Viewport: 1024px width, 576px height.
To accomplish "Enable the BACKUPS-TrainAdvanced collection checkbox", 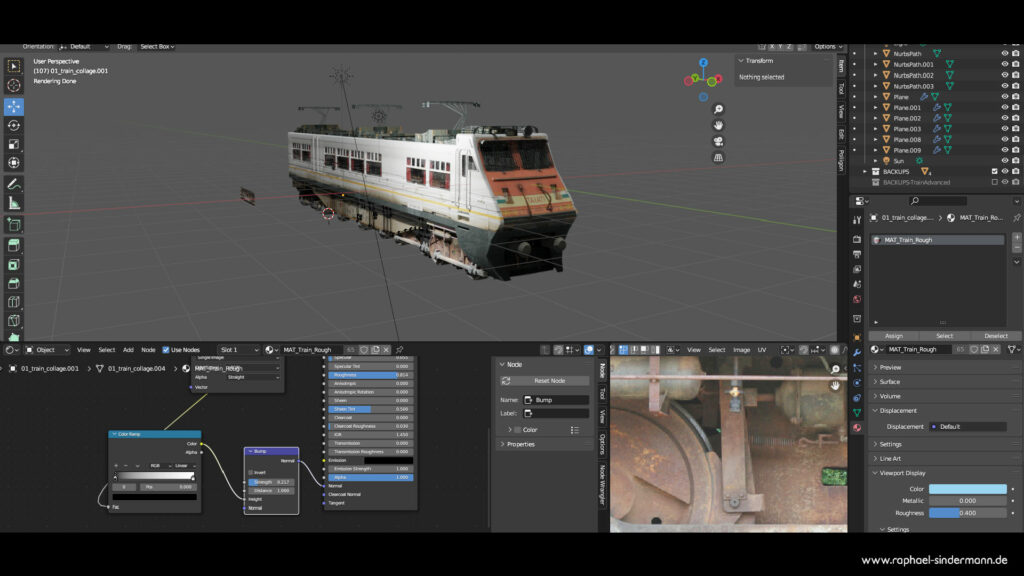I will pyautogui.click(x=995, y=182).
